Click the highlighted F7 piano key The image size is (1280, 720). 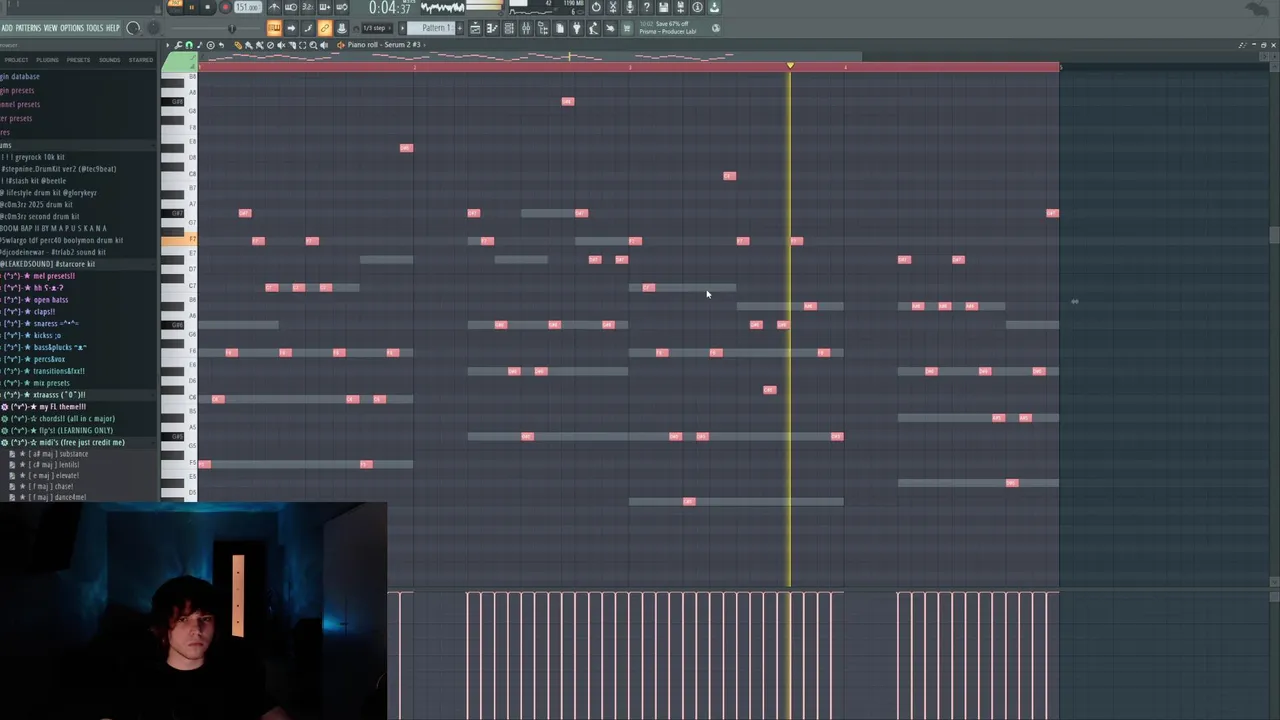click(179, 240)
